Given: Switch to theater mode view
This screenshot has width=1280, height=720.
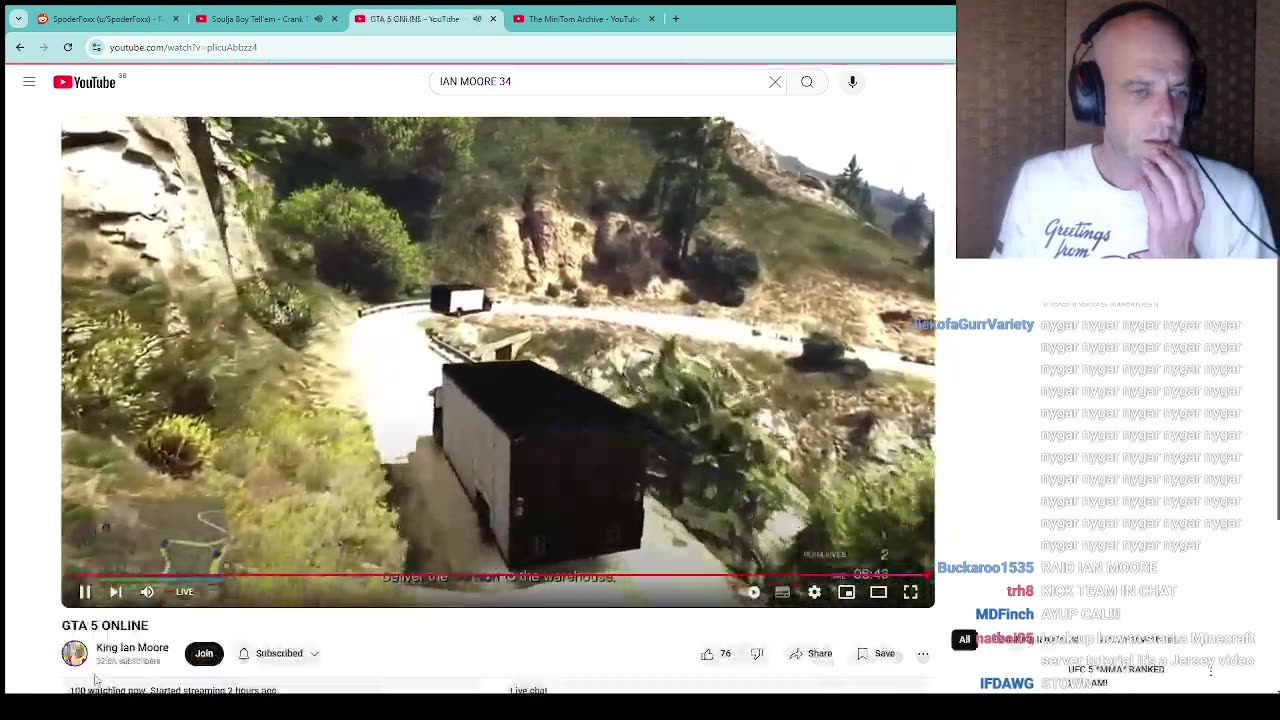Looking at the screenshot, I should tap(879, 592).
